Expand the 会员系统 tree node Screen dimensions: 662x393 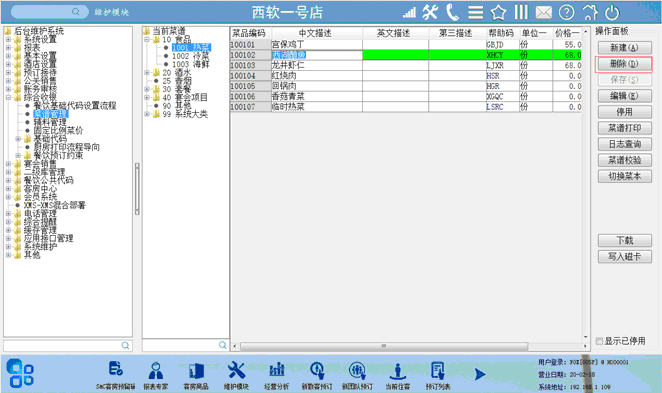[8, 197]
